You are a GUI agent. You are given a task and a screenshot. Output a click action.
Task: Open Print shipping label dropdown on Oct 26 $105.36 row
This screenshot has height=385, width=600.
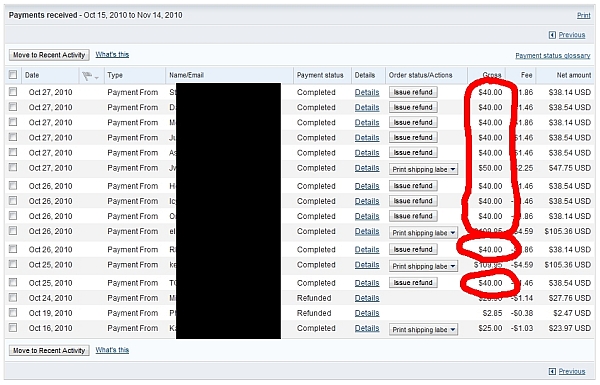tap(423, 233)
